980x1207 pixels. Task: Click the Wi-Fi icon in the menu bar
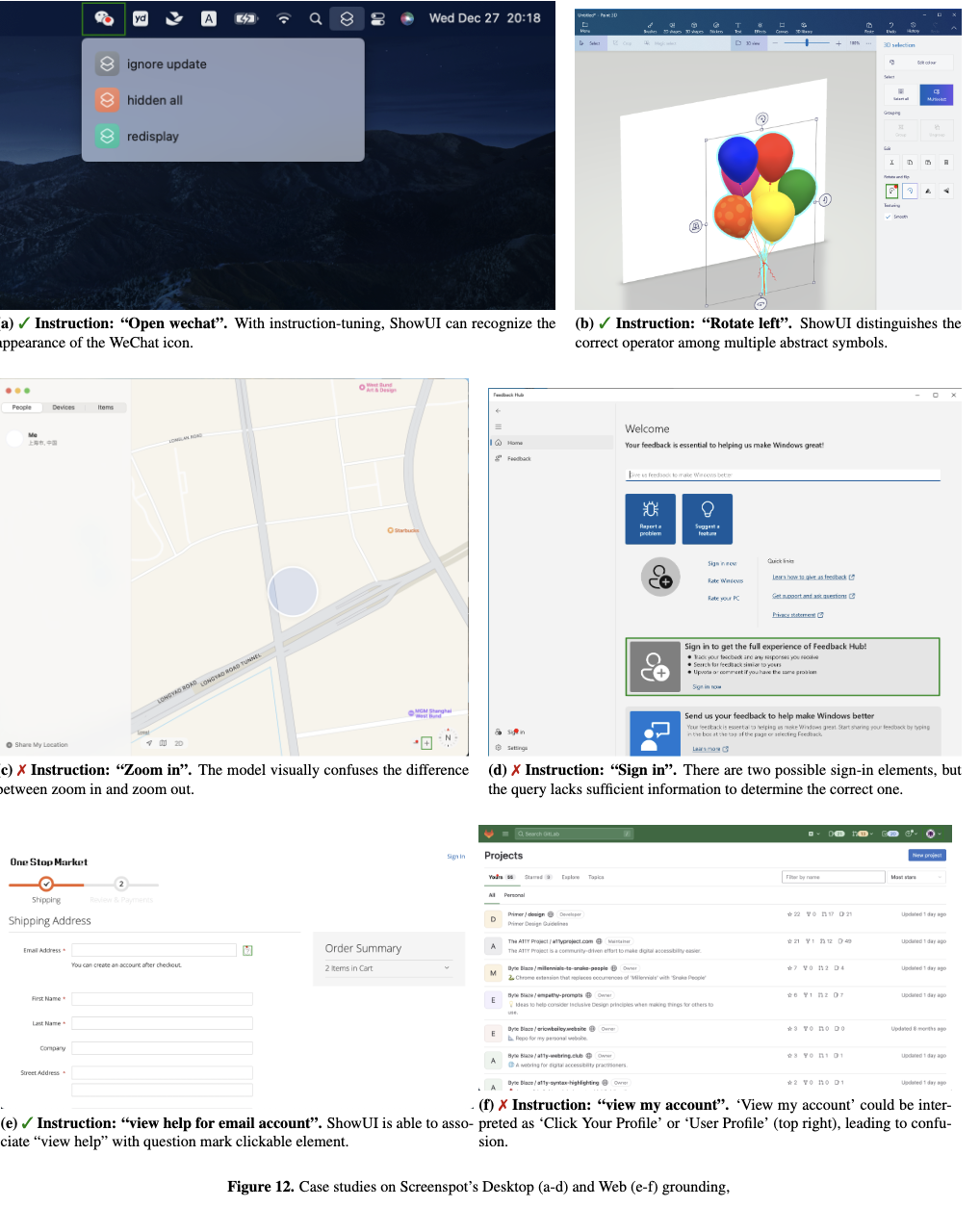point(283,18)
